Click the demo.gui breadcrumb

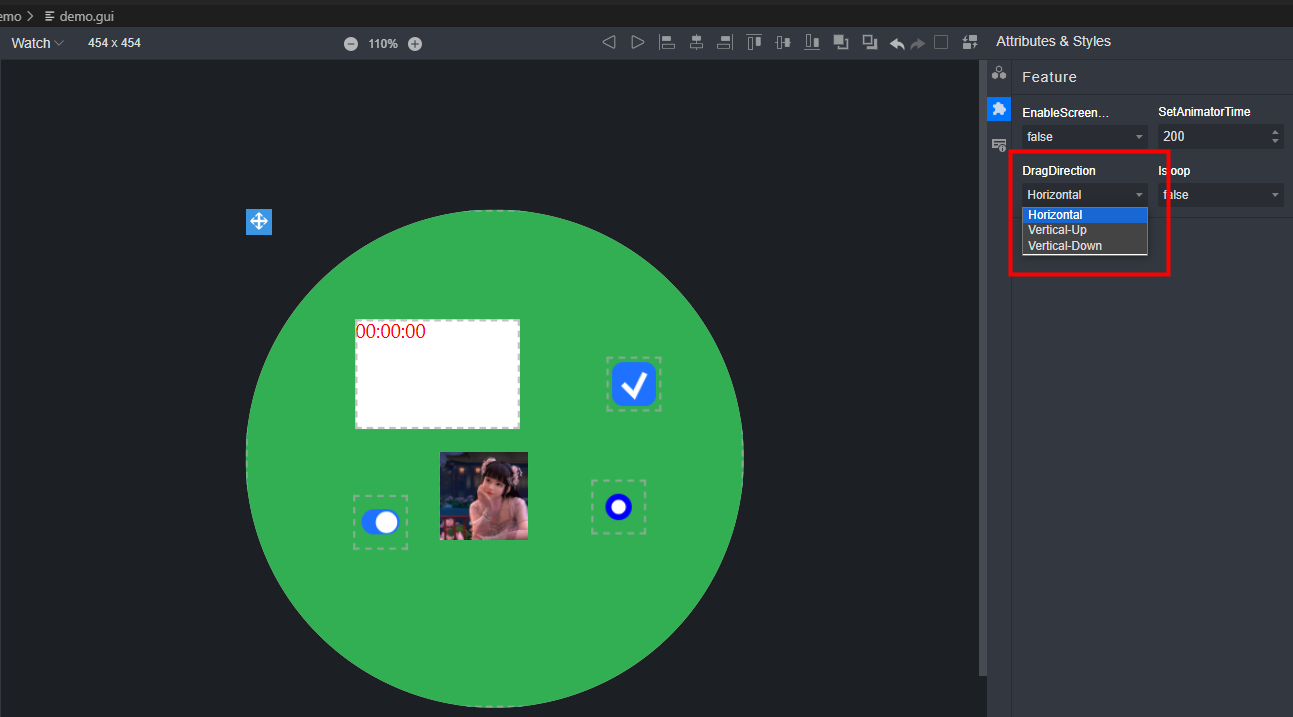click(86, 16)
